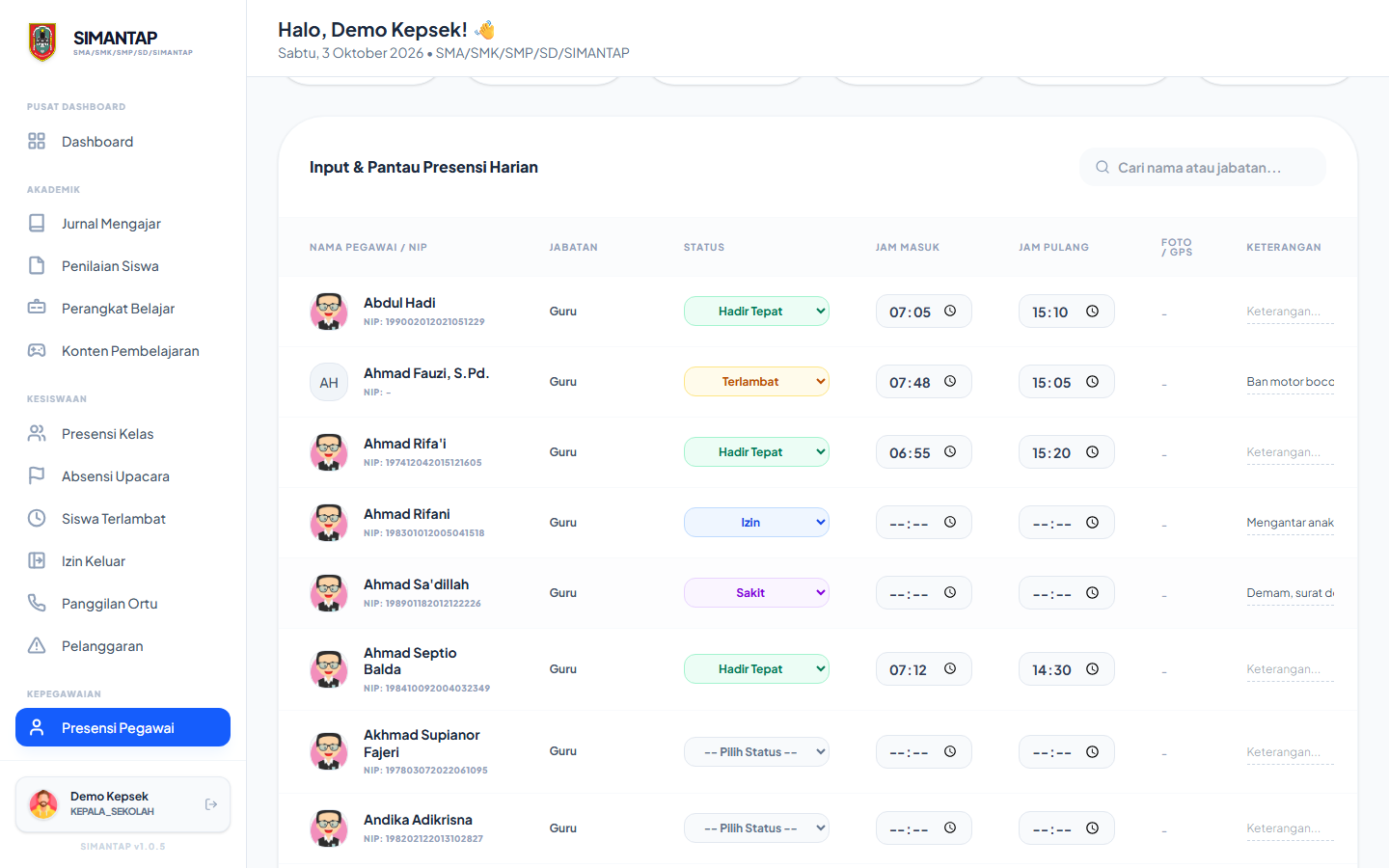
Task: Select status for Akhmad Supianor Fajeri
Action: [756, 751]
